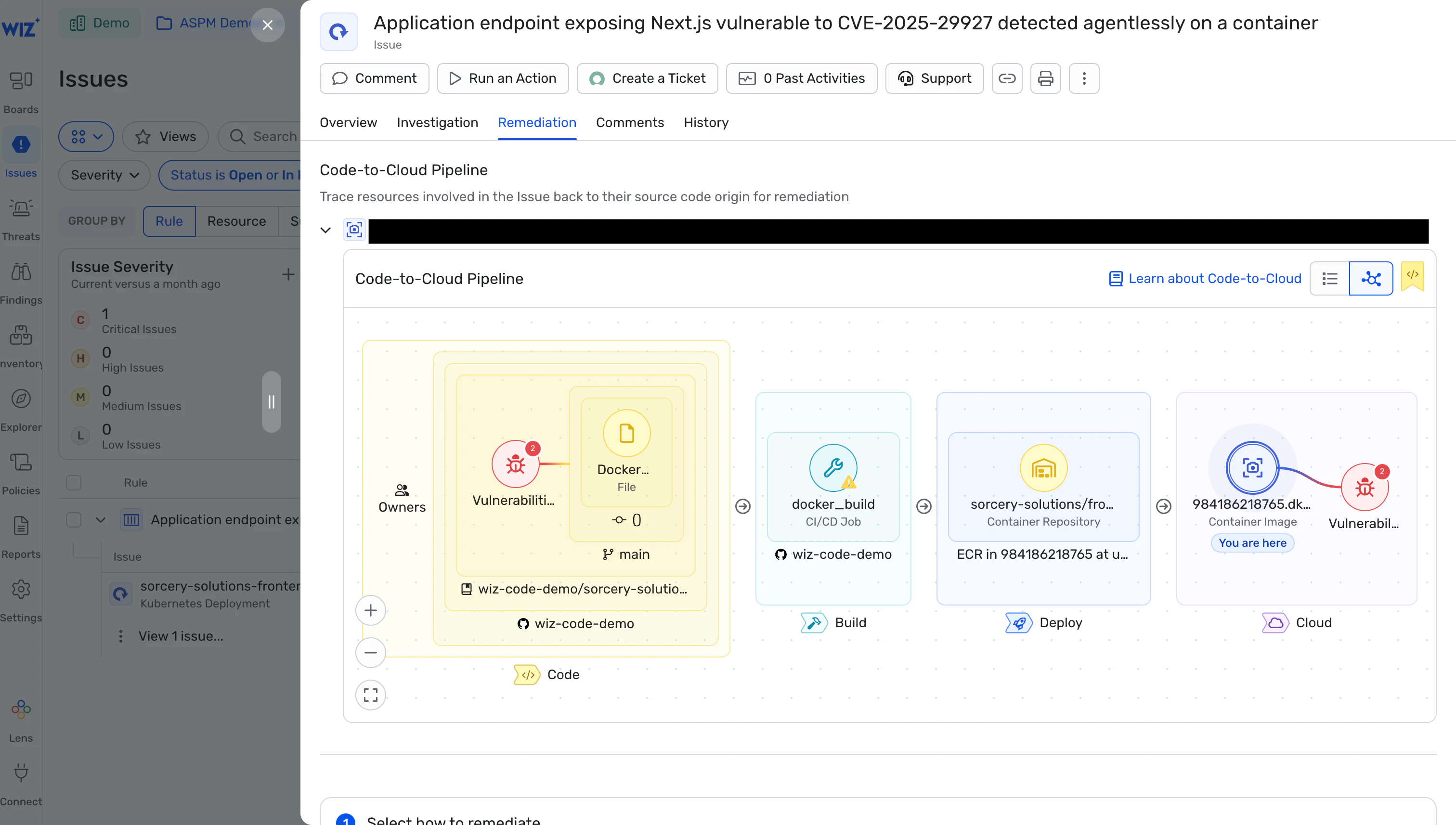
Task: Collapse the Application endpoint rule row
Action: (x=101, y=519)
